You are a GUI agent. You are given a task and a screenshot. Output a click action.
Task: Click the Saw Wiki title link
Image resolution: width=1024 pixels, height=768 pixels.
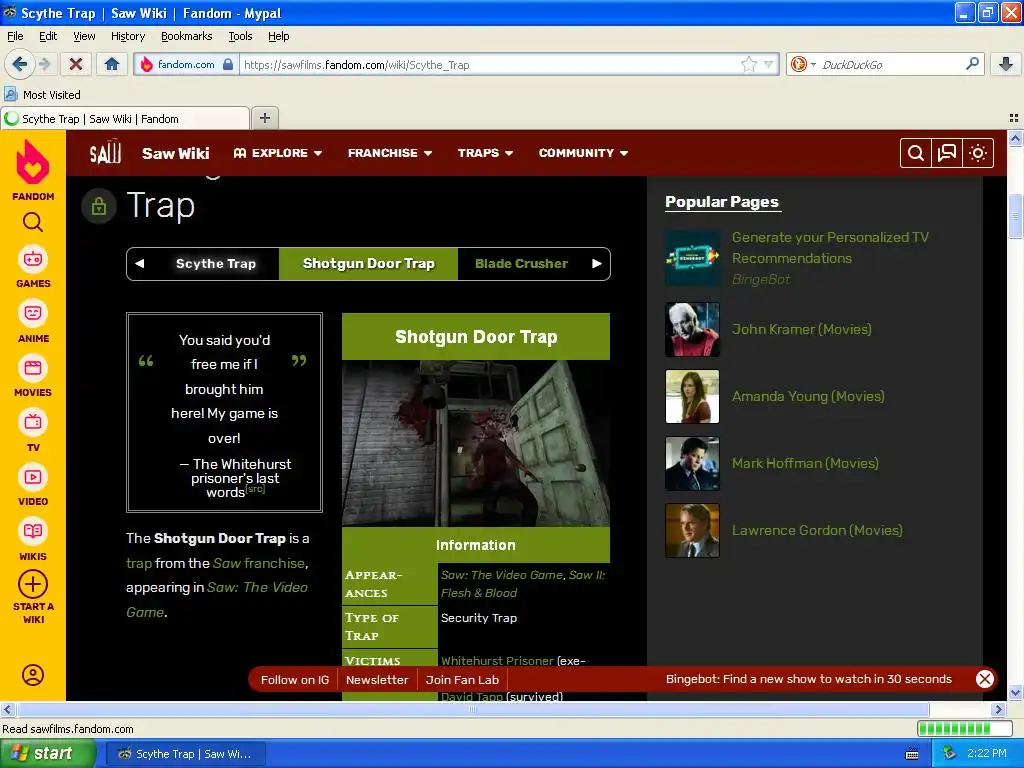pos(176,153)
